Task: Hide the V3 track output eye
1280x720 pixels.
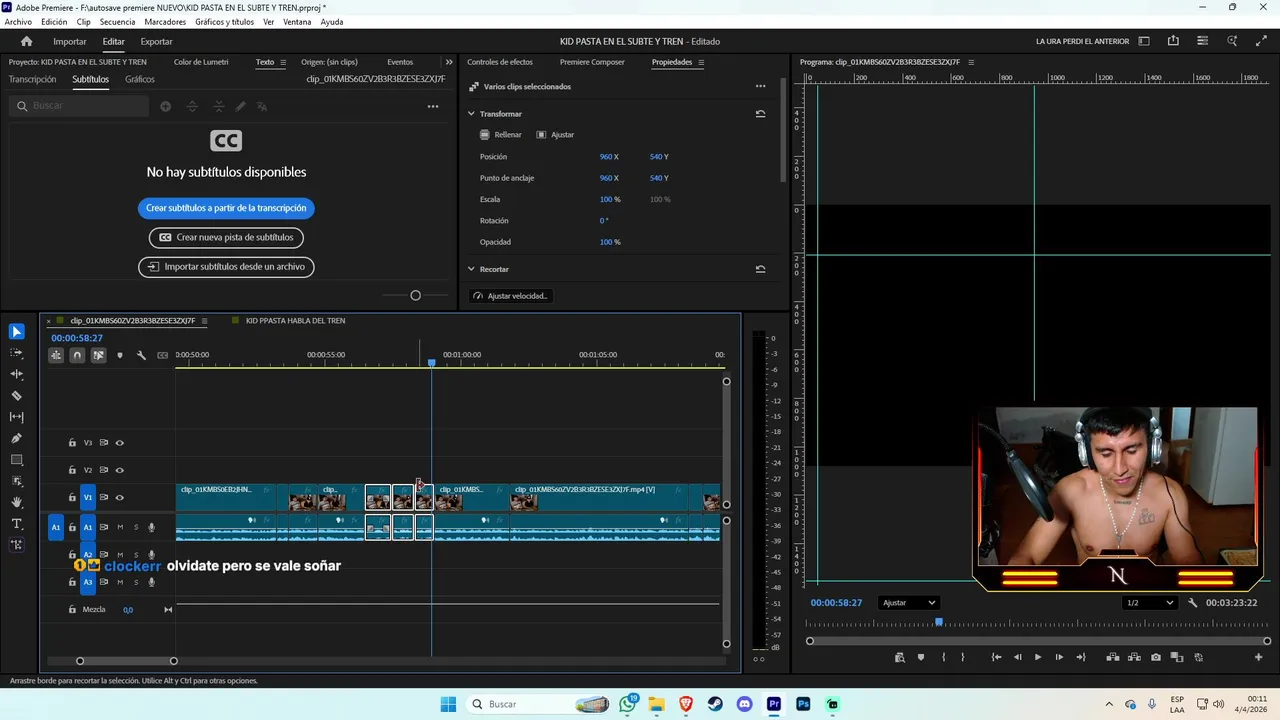Action: [119, 443]
